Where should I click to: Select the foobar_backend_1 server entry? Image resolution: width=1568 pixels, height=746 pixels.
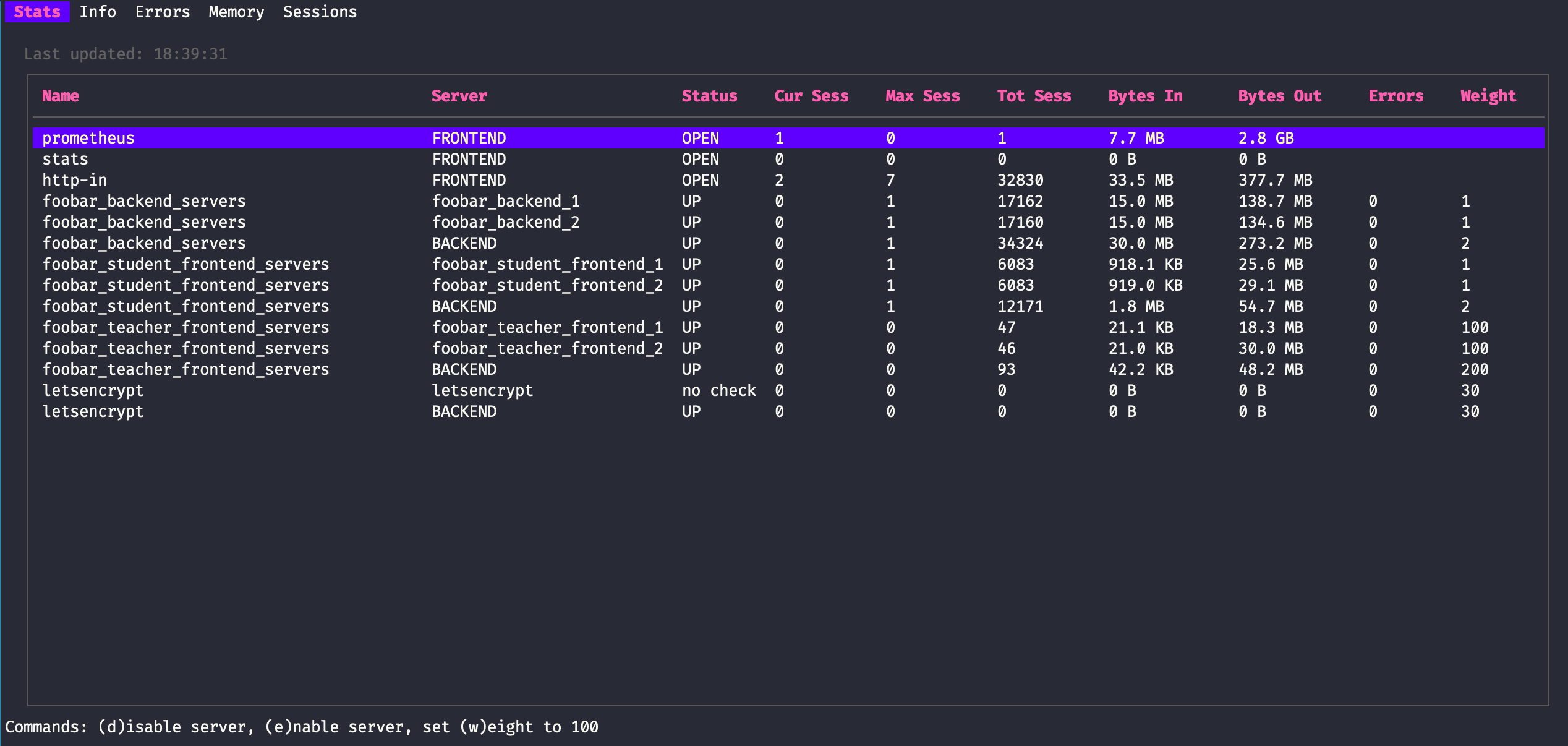tap(506, 201)
